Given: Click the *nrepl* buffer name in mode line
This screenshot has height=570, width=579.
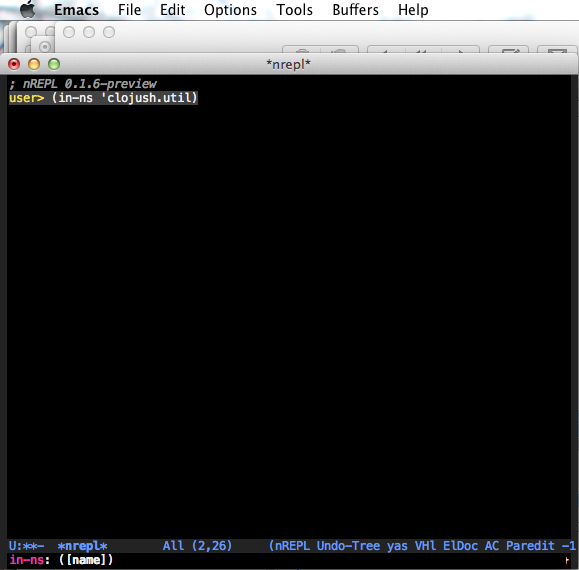Looking at the screenshot, I should coord(82,546).
